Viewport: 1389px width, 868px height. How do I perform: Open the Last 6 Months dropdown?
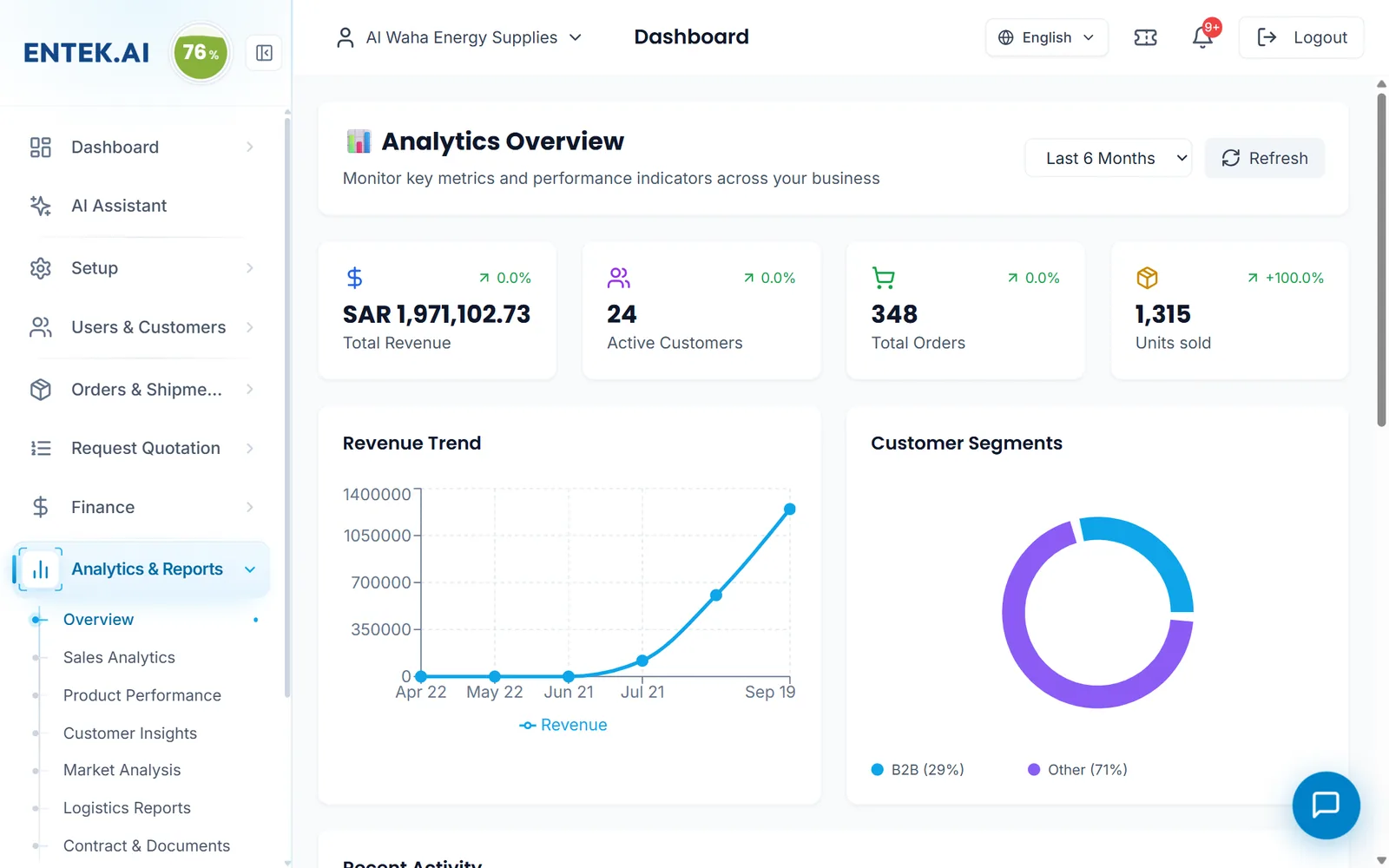click(1109, 158)
